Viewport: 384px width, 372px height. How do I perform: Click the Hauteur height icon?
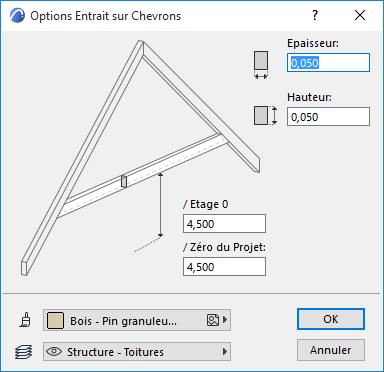265,116
